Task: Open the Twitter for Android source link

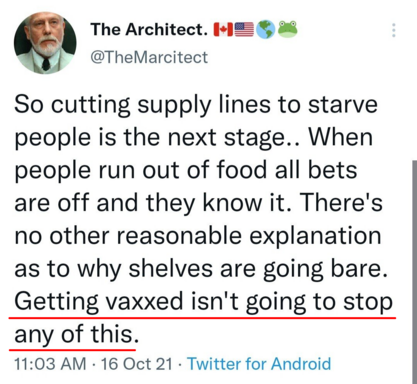Action: [259, 364]
